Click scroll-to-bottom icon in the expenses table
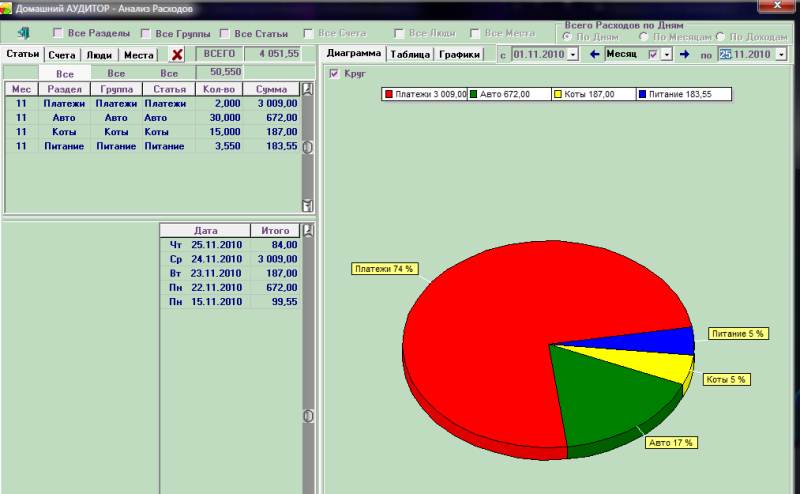The height and width of the screenshot is (494, 800). point(308,205)
